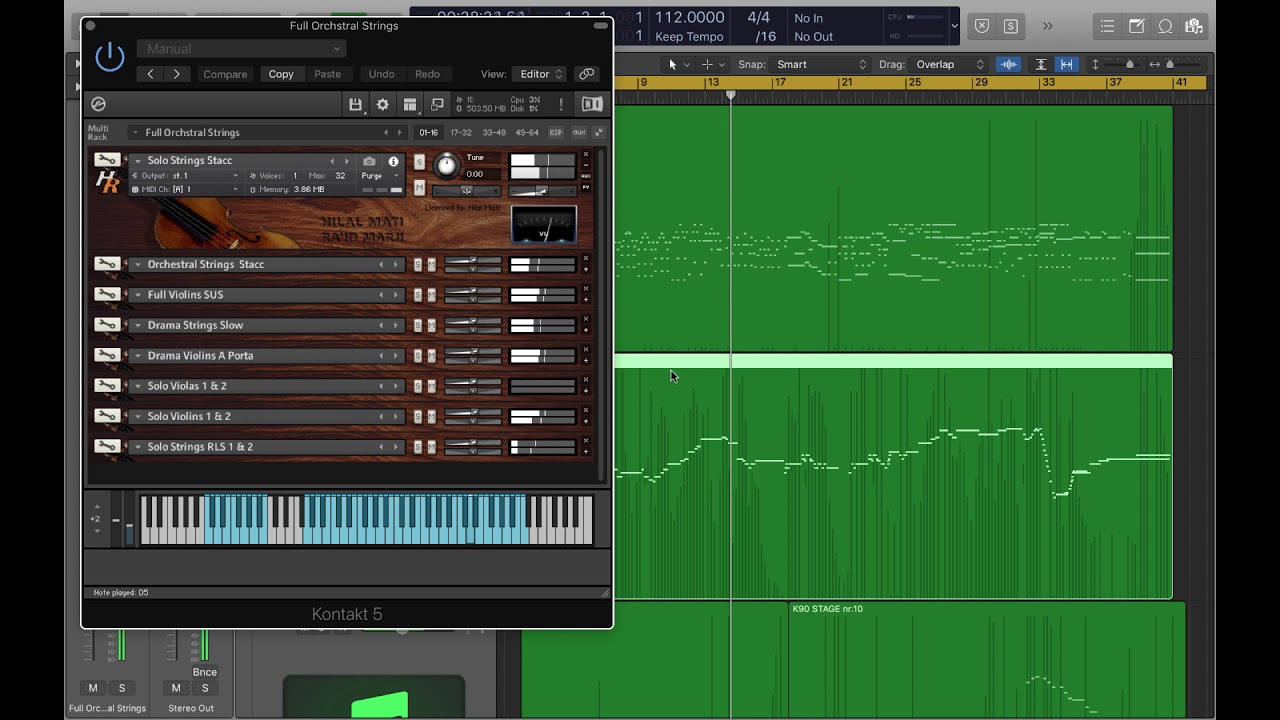The width and height of the screenshot is (1280, 720).
Task: Mute the Full Violins SUS instrument
Action: pos(432,295)
